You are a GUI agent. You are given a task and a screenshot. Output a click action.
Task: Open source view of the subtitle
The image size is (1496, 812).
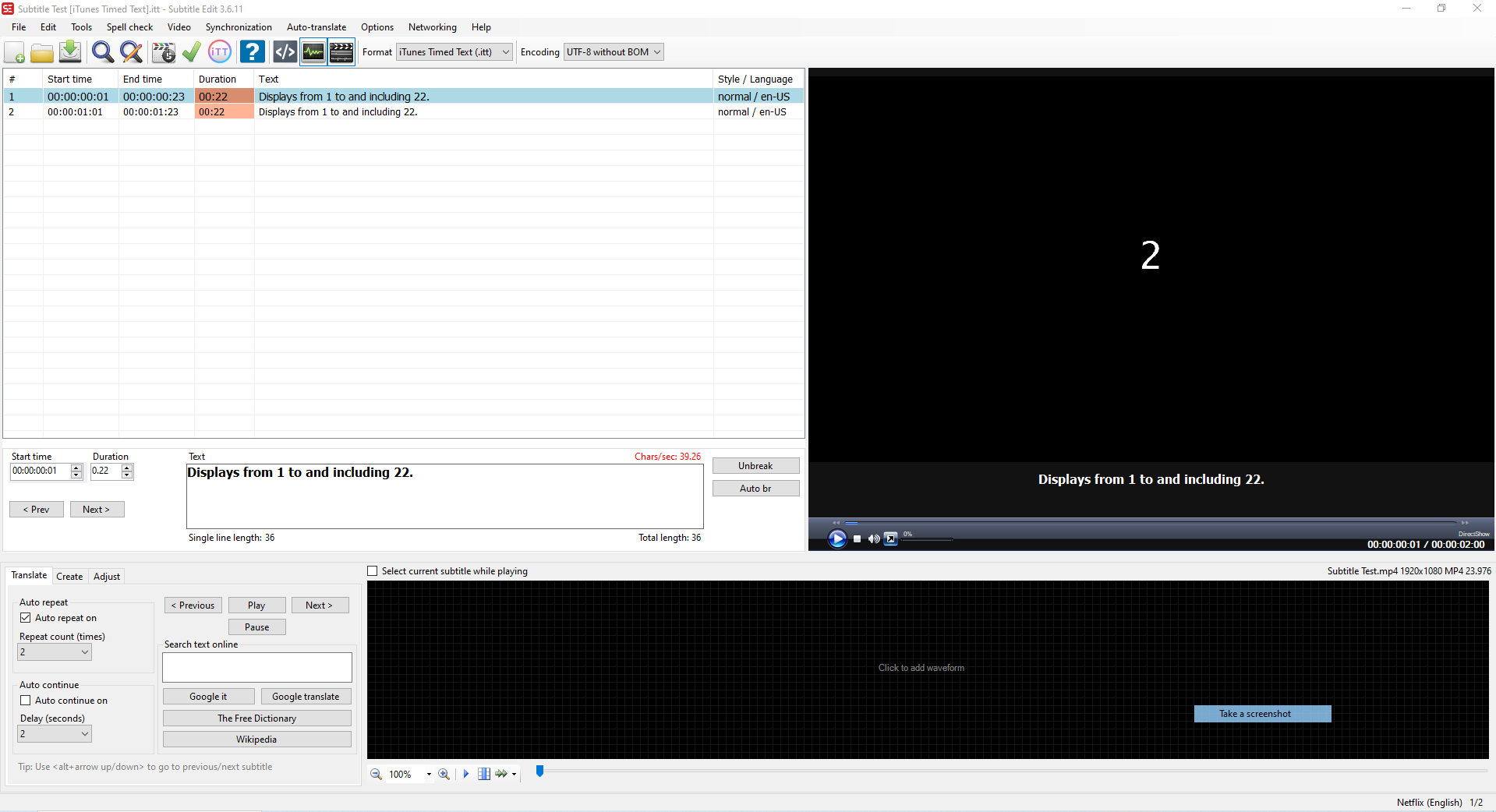pyautogui.click(x=284, y=51)
